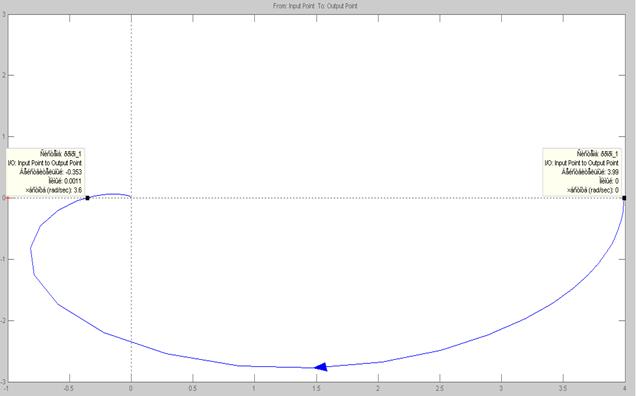The height and width of the screenshot is (396, 636).
Task: Click the left data tip showing frequency 3.6
Action: click(45, 172)
